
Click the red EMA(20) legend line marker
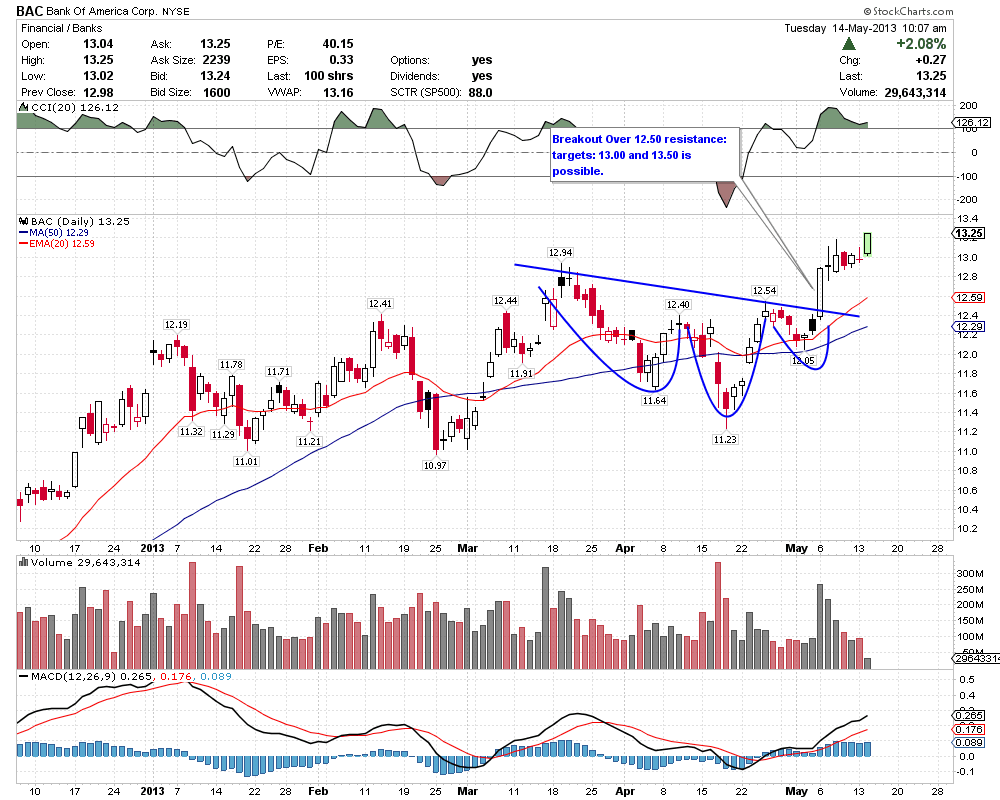pyautogui.click(x=24, y=244)
